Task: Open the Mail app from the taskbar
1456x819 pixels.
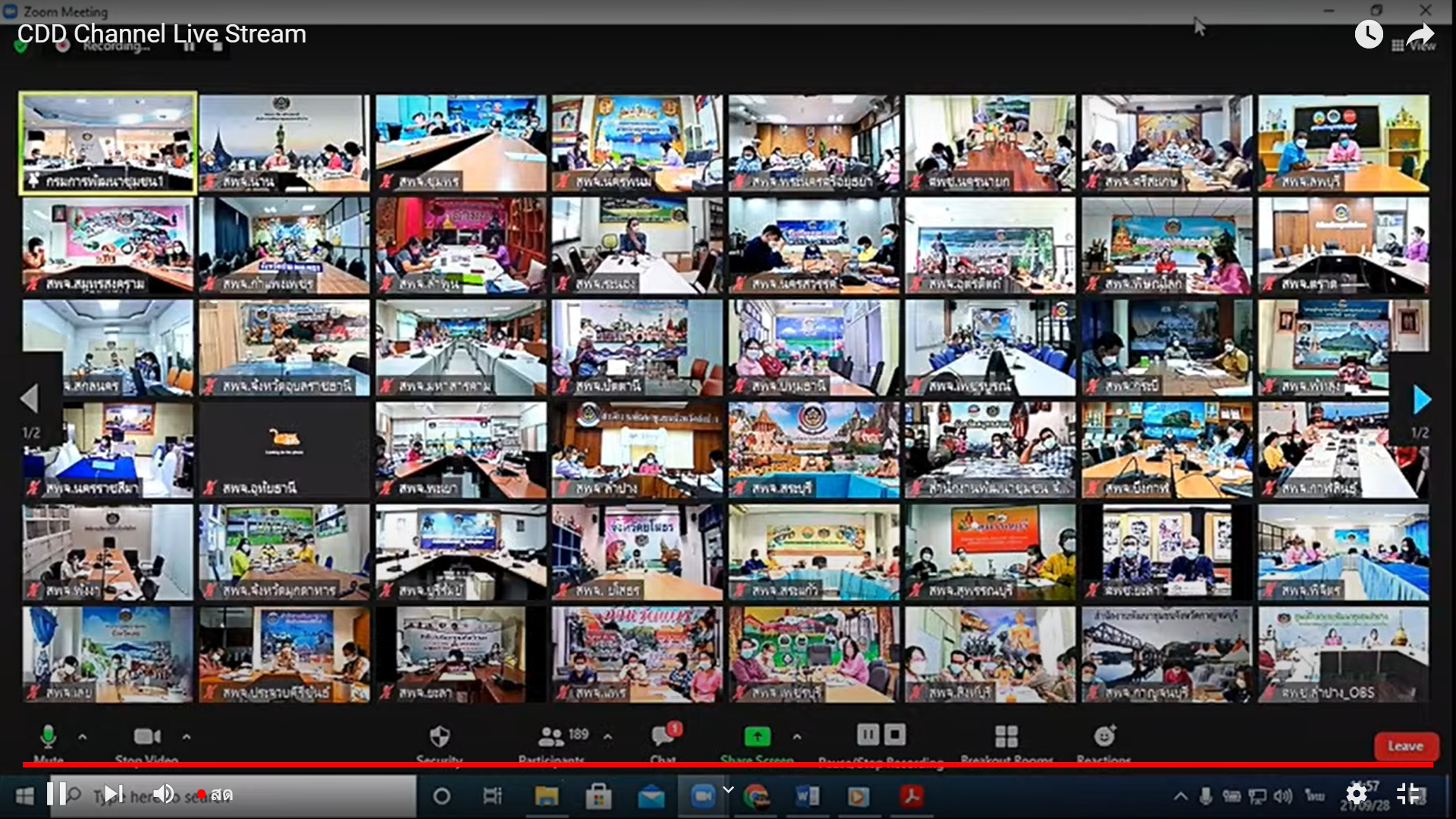Action: (x=651, y=796)
